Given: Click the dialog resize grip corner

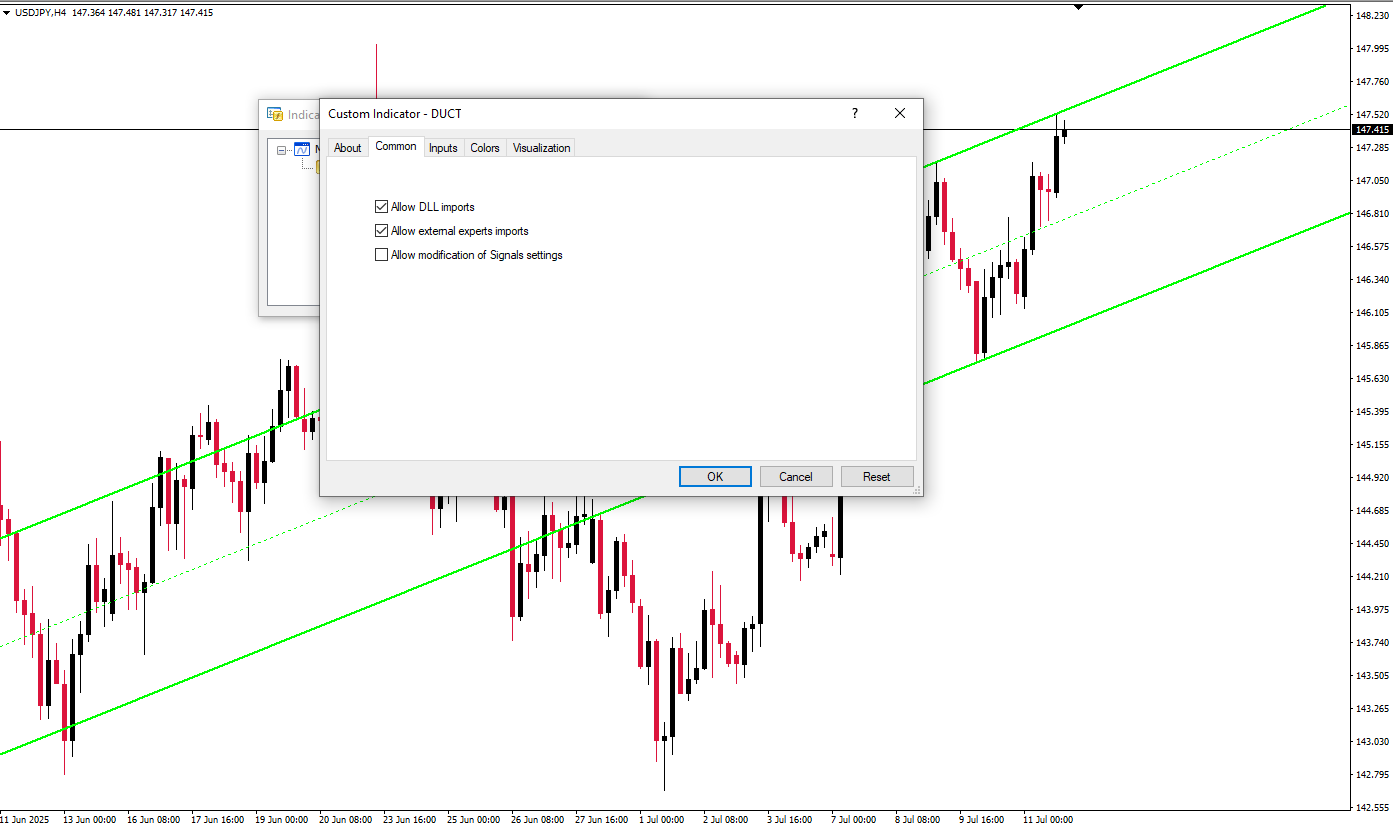Looking at the screenshot, I should coord(916,490).
